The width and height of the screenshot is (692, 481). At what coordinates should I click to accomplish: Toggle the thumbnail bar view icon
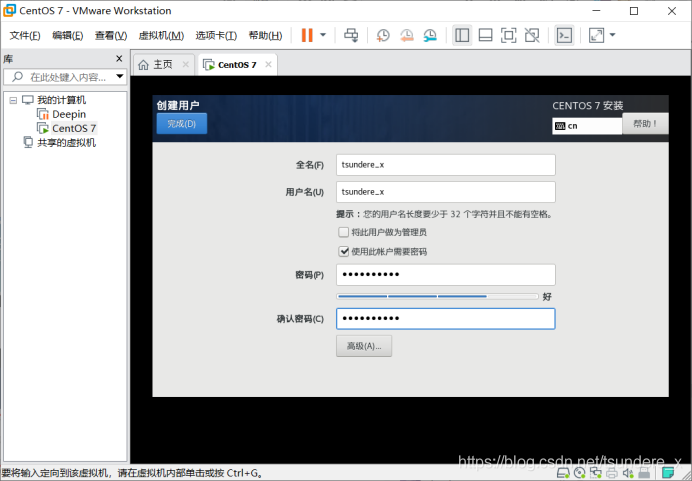pos(485,35)
